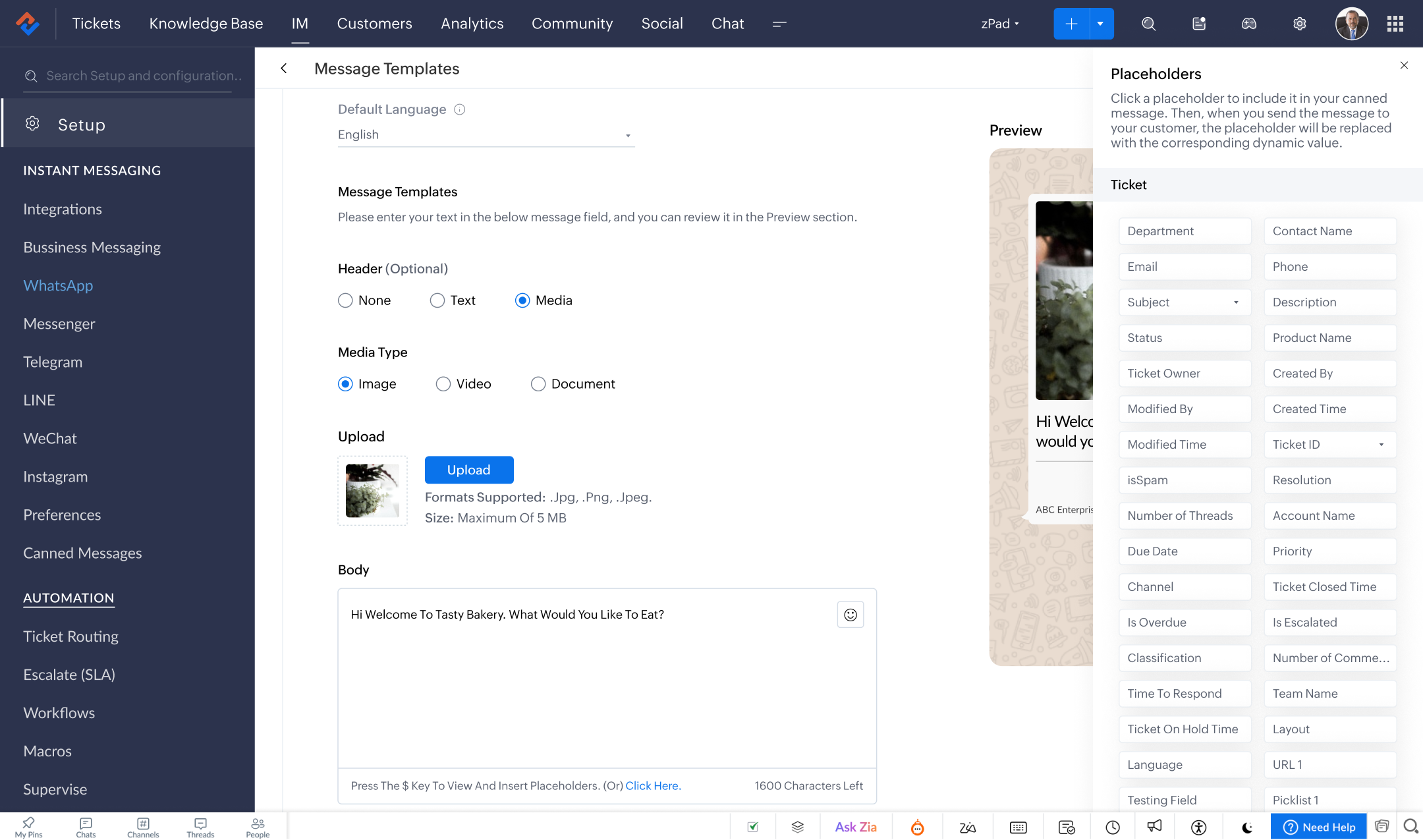Open the Analytics tab
The width and height of the screenshot is (1423, 840).
coord(472,24)
